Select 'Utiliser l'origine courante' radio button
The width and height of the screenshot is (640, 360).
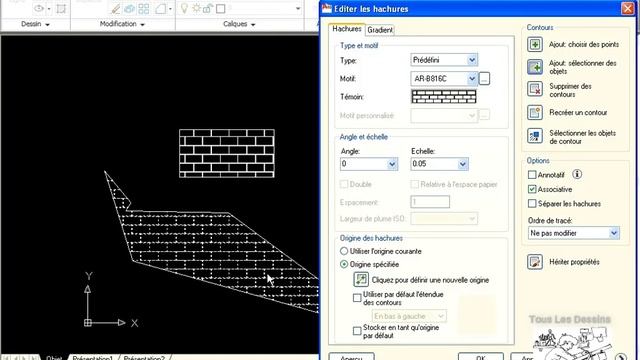344,251
